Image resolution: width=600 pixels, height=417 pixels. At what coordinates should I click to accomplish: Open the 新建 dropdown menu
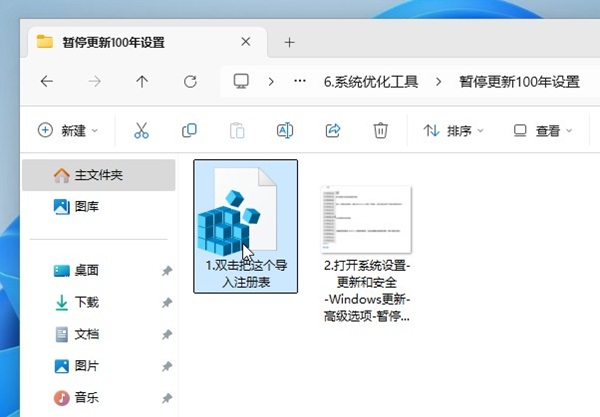coord(68,130)
